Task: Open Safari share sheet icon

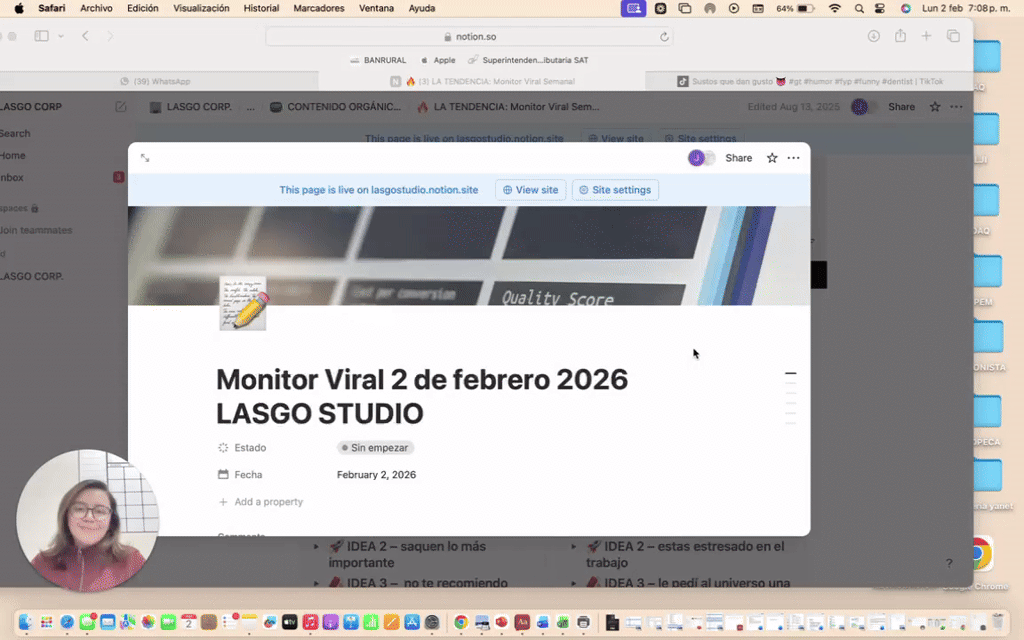Action: click(901, 36)
